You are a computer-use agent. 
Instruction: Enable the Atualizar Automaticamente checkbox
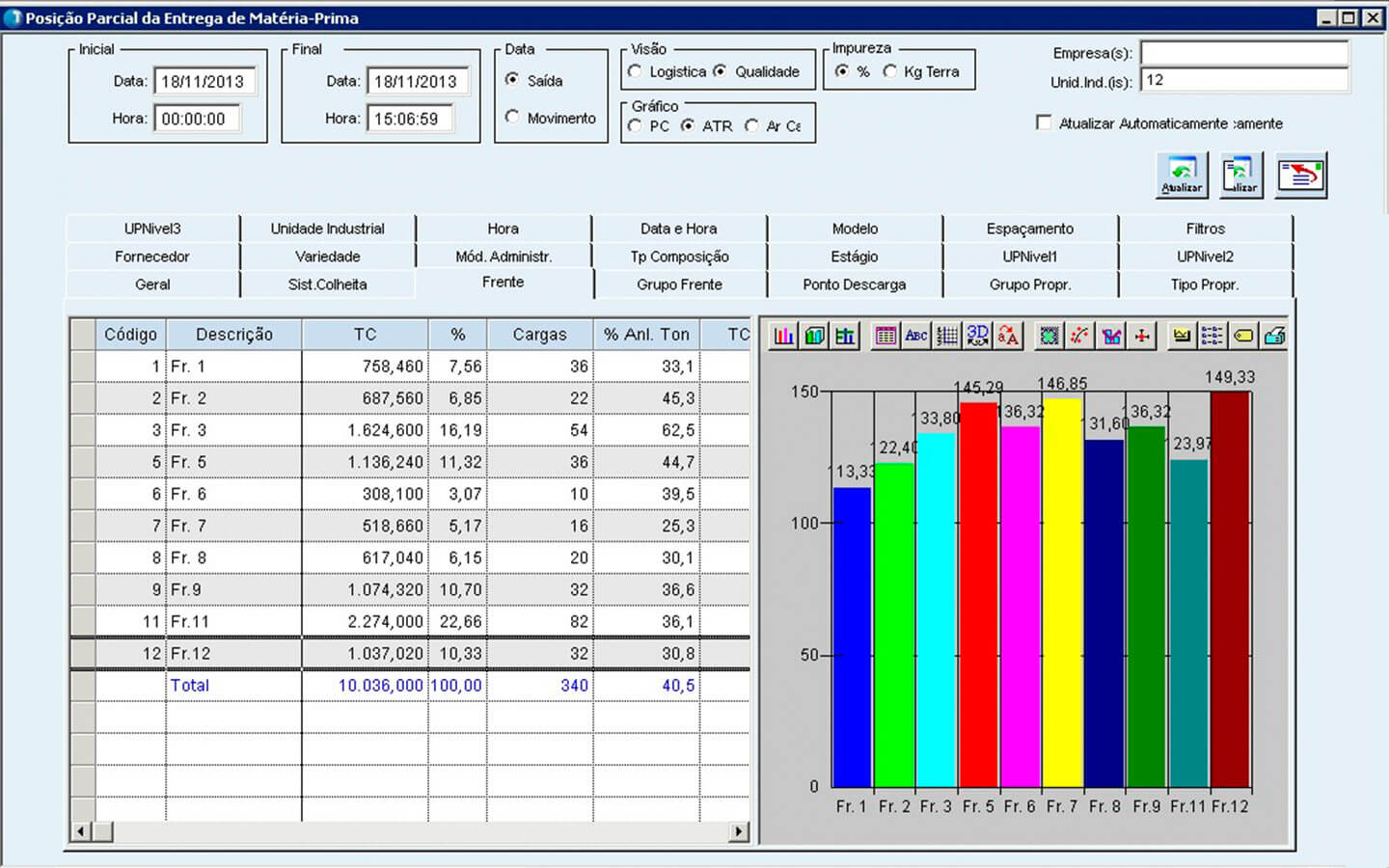[1044, 122]
